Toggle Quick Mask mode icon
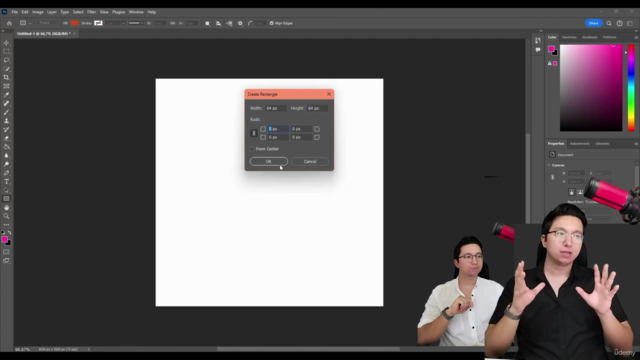 (6, 252)
